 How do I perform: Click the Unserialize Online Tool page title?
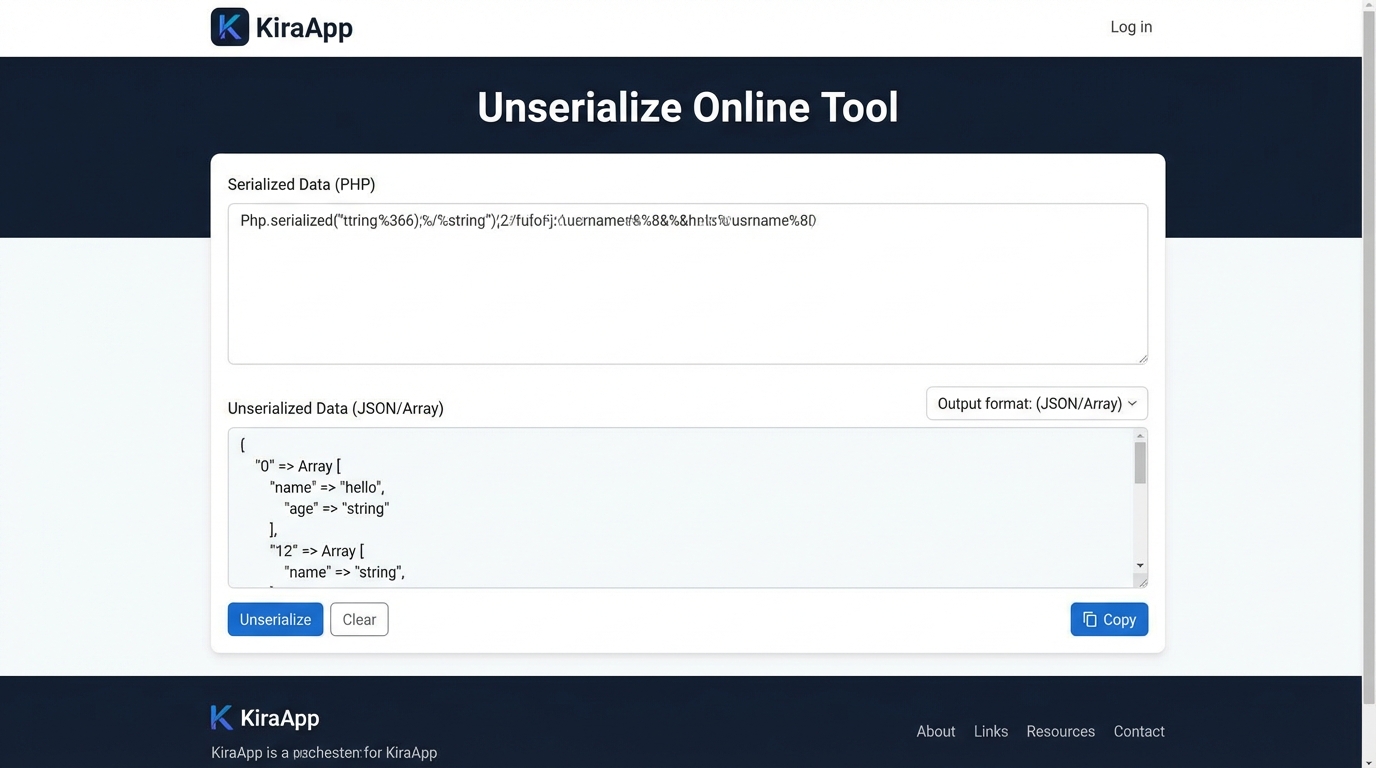pos(687,107)
